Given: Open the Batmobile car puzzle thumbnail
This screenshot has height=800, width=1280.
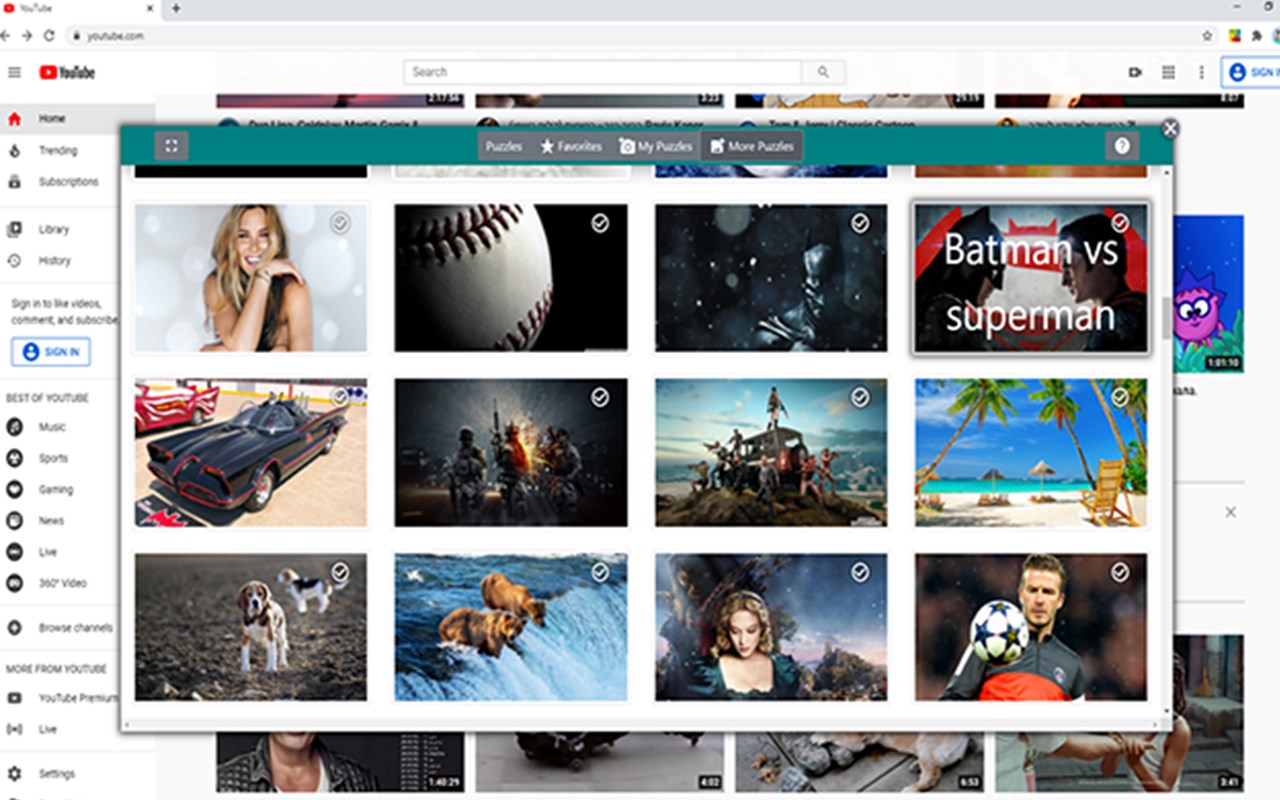Looking at the screenshot, I should tap(251, 452).
